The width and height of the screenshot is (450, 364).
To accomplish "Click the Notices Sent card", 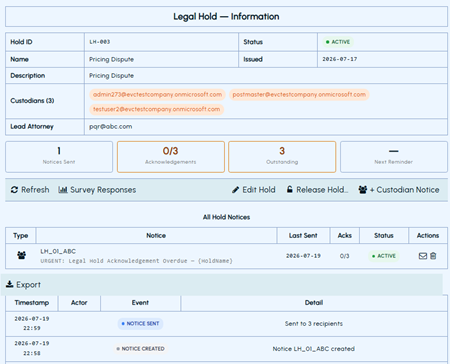I will coord(59,157).
